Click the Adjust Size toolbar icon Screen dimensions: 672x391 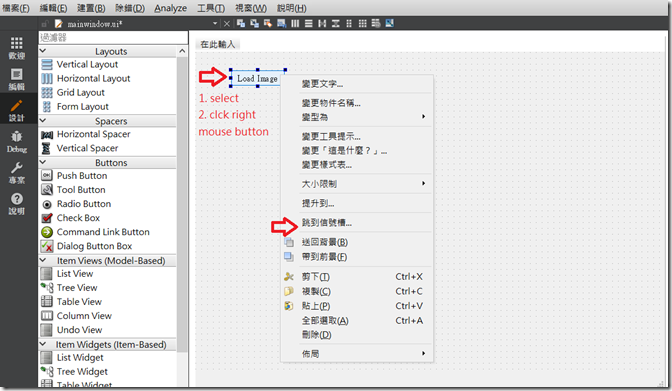click(x=390, y=24)
